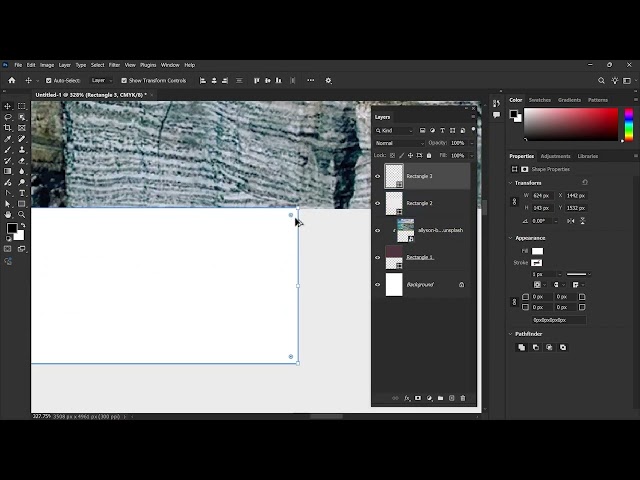Add layer style with fx icon
The width and height of the screenshot is (640, 480).
(407, 398)
